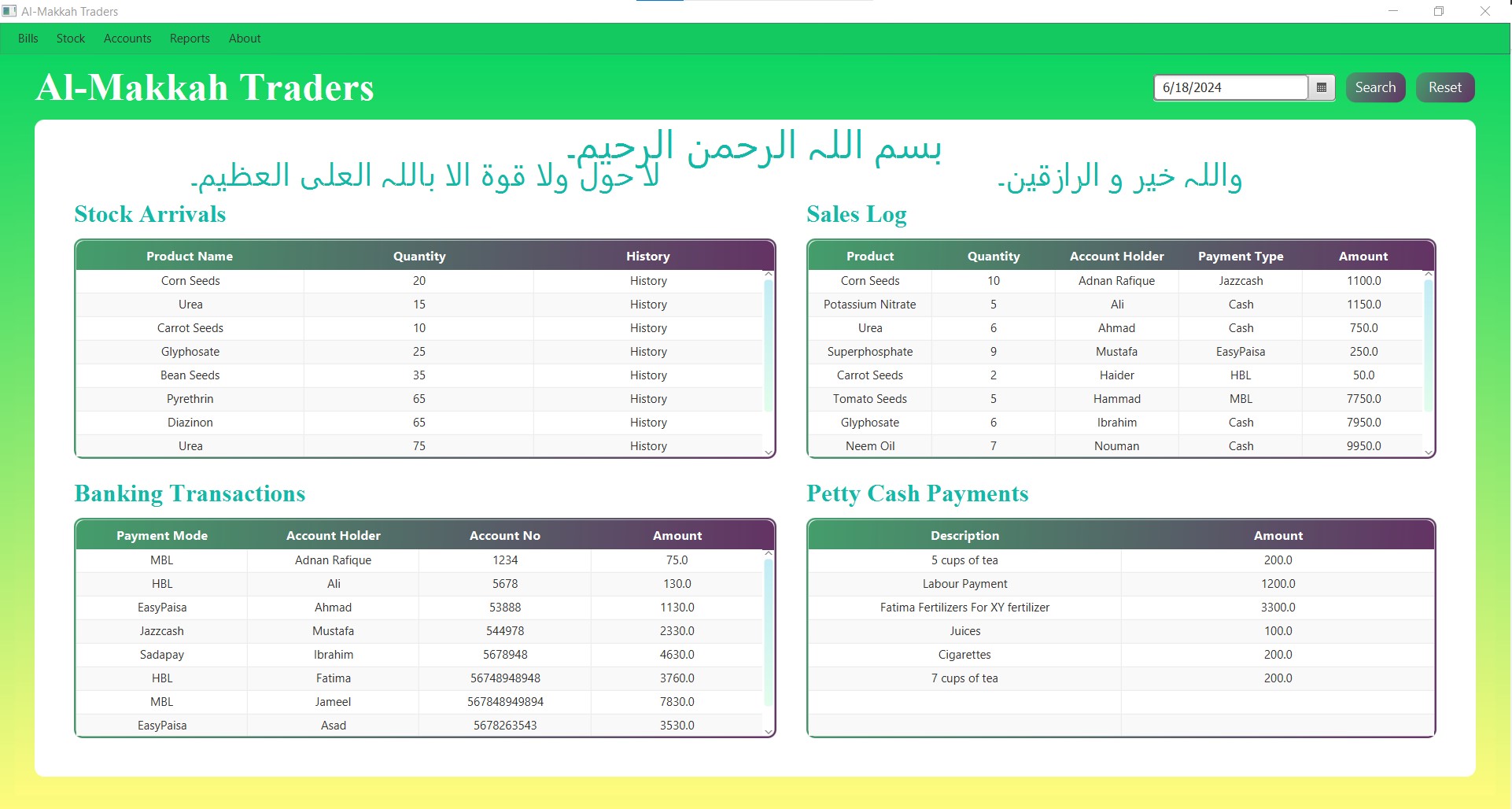Sort Banking Transactions by Payment Mode header
This screenshot has height=809, width=1512.
162,536
